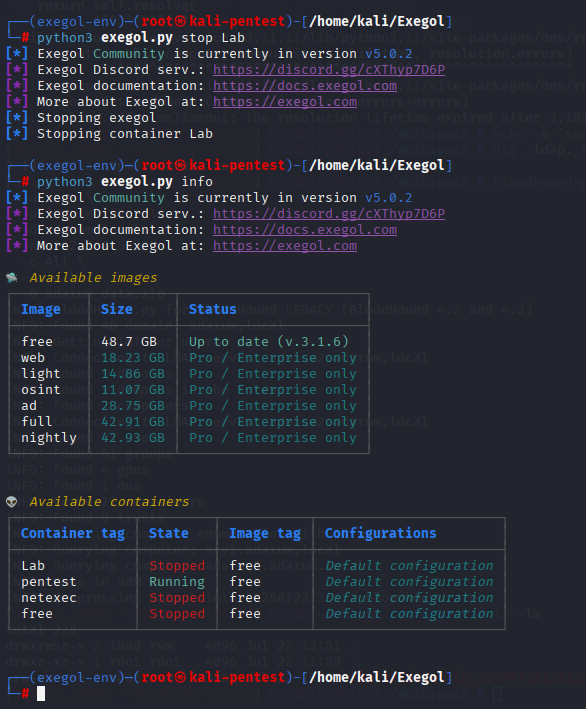Click 'Pro / Enterprise only' in the nightly row
Screen dimensions: 586x709
pos(273,438)
